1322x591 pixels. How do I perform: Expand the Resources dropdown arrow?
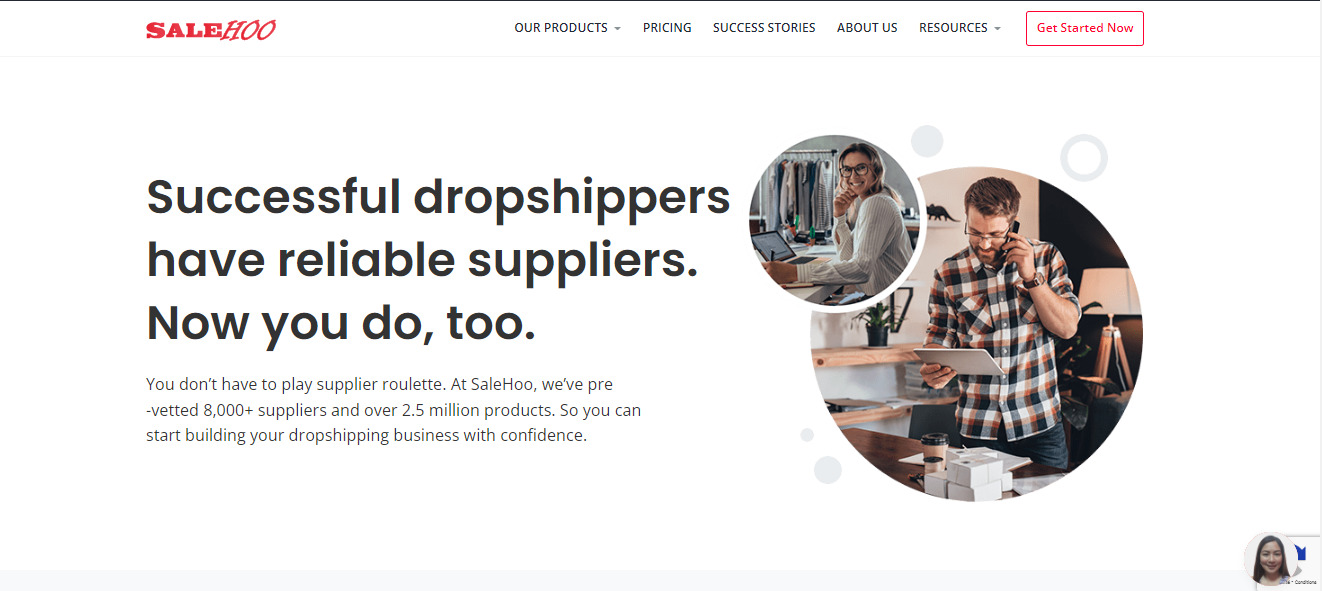(x=997, y=28)
